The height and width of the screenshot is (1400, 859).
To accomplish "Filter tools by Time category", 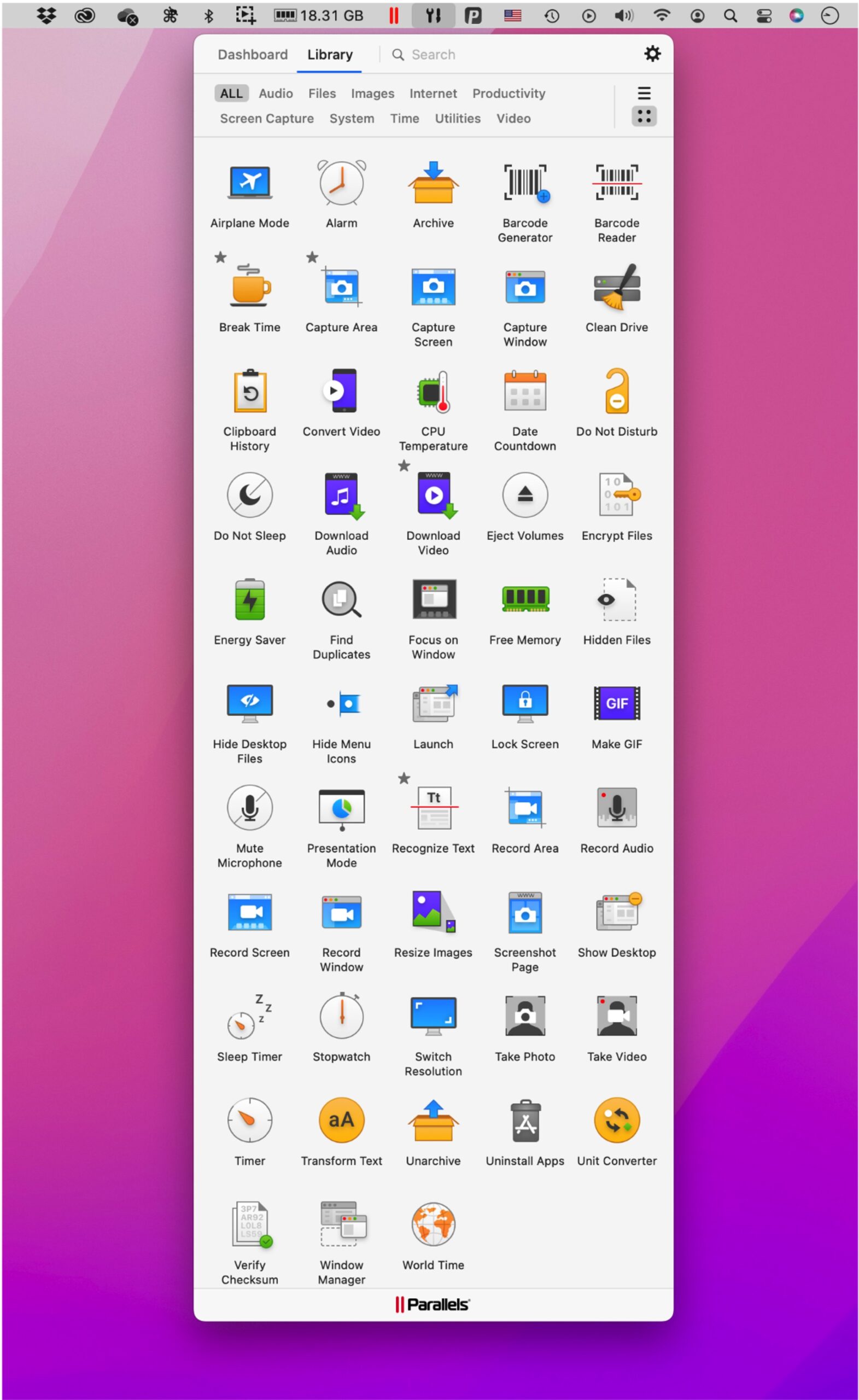I will 405,118.
